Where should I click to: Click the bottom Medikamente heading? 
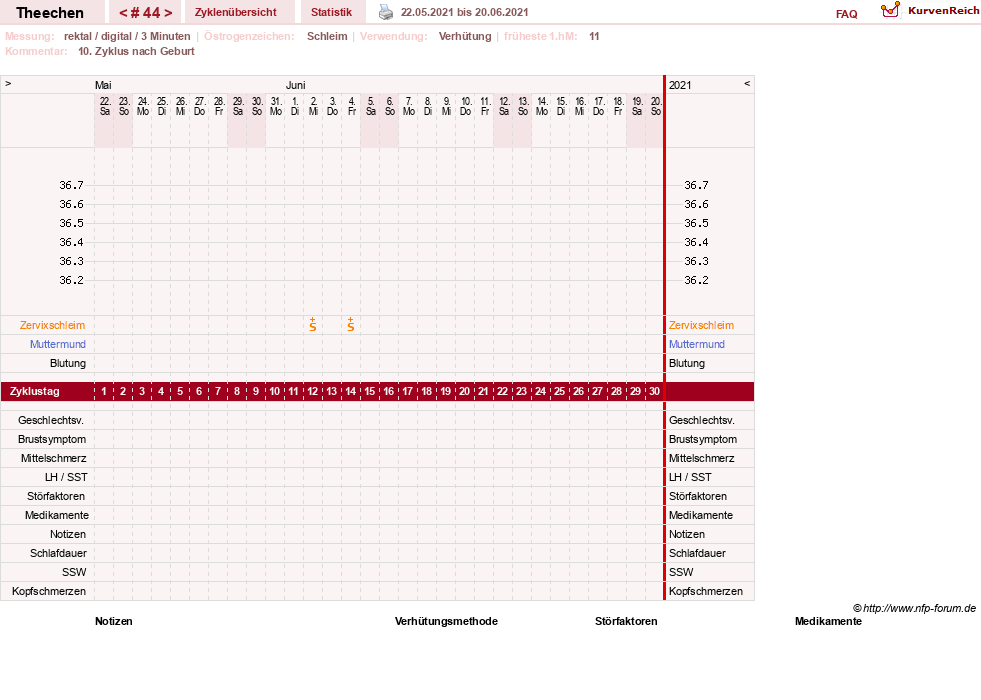pos(828,621)
